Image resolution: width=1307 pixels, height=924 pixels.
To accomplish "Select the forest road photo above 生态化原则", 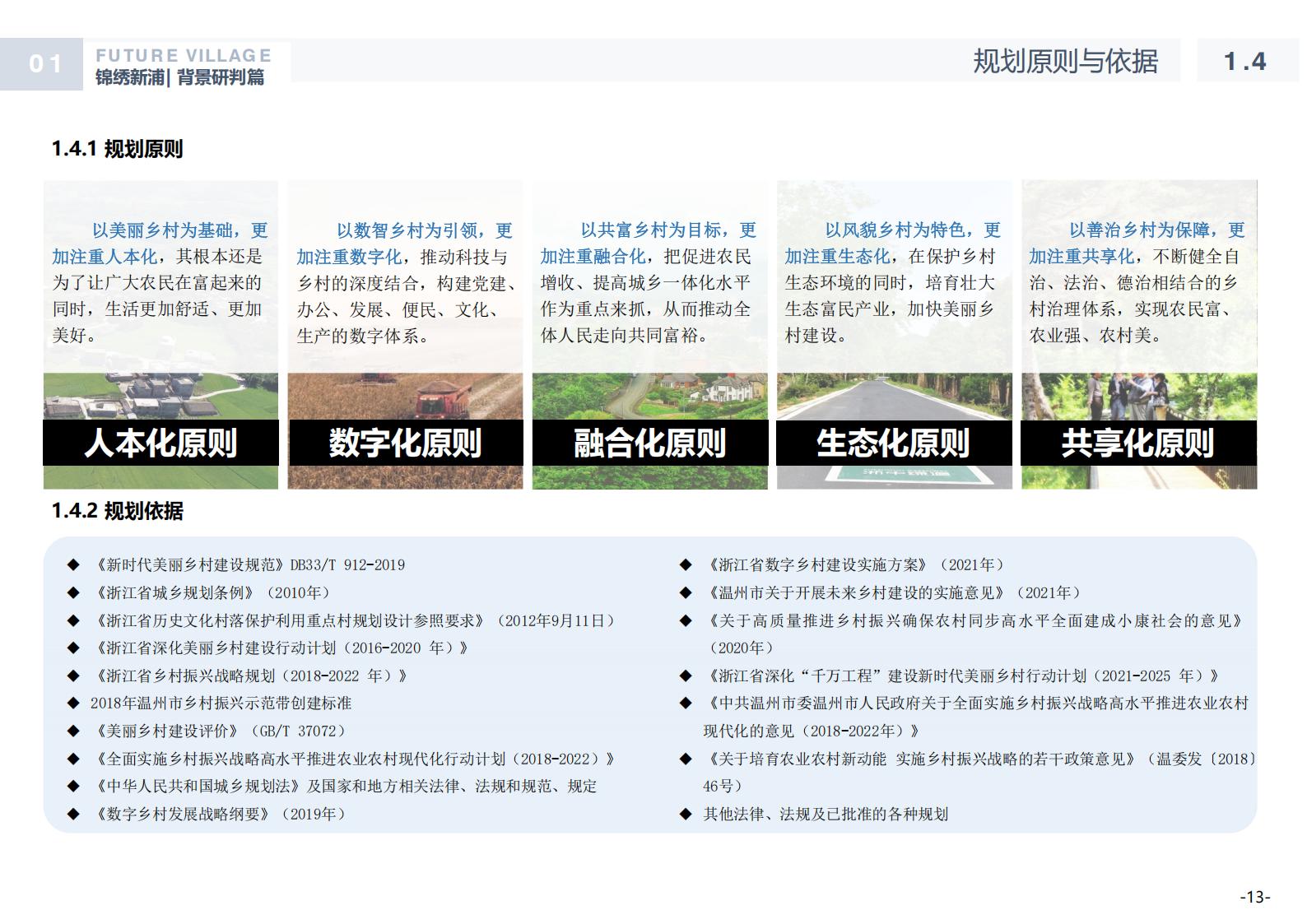I will pyautogui.click(x=894, y=397).
